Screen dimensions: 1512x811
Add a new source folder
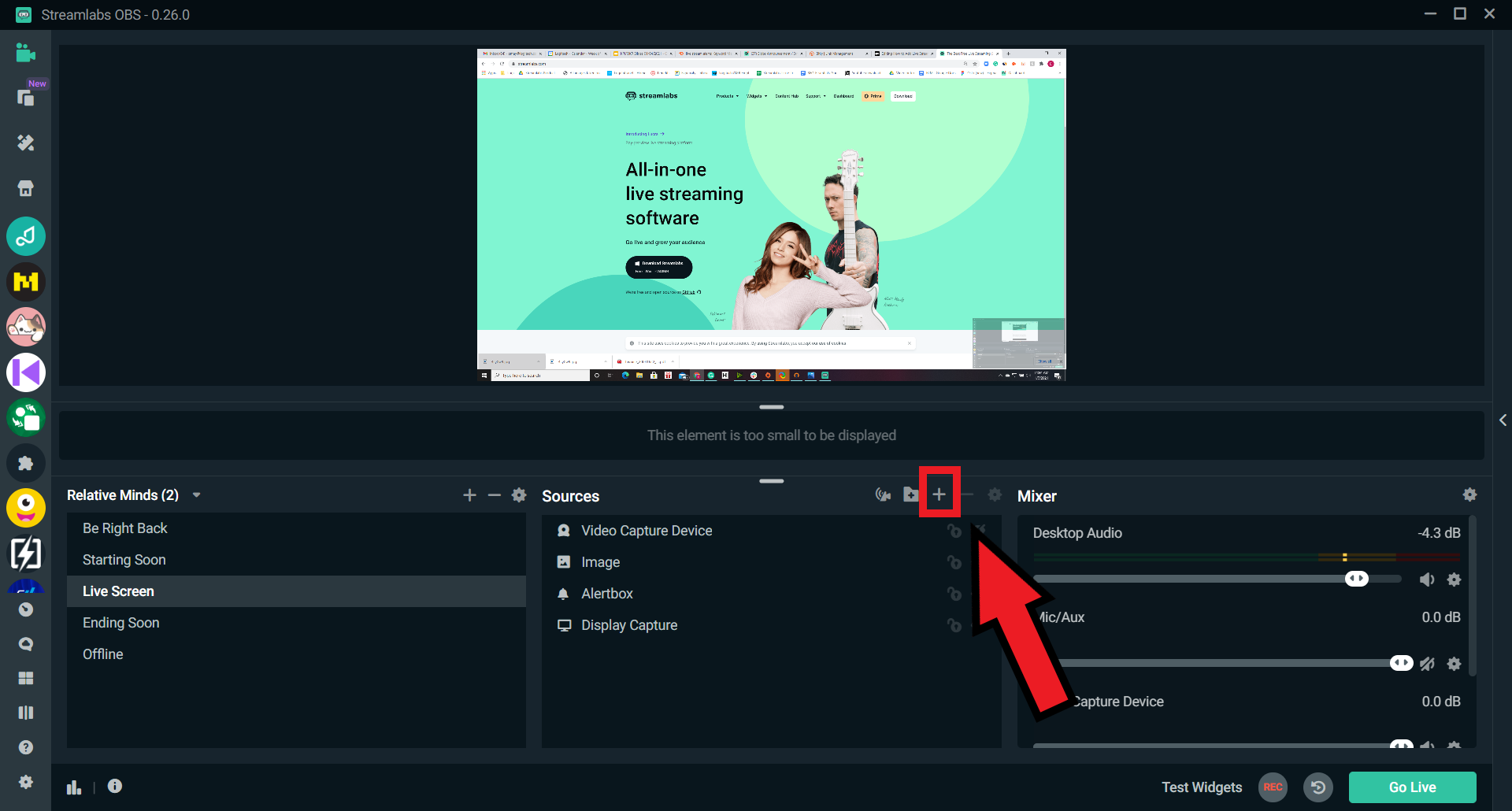click(x=911, y=494)
